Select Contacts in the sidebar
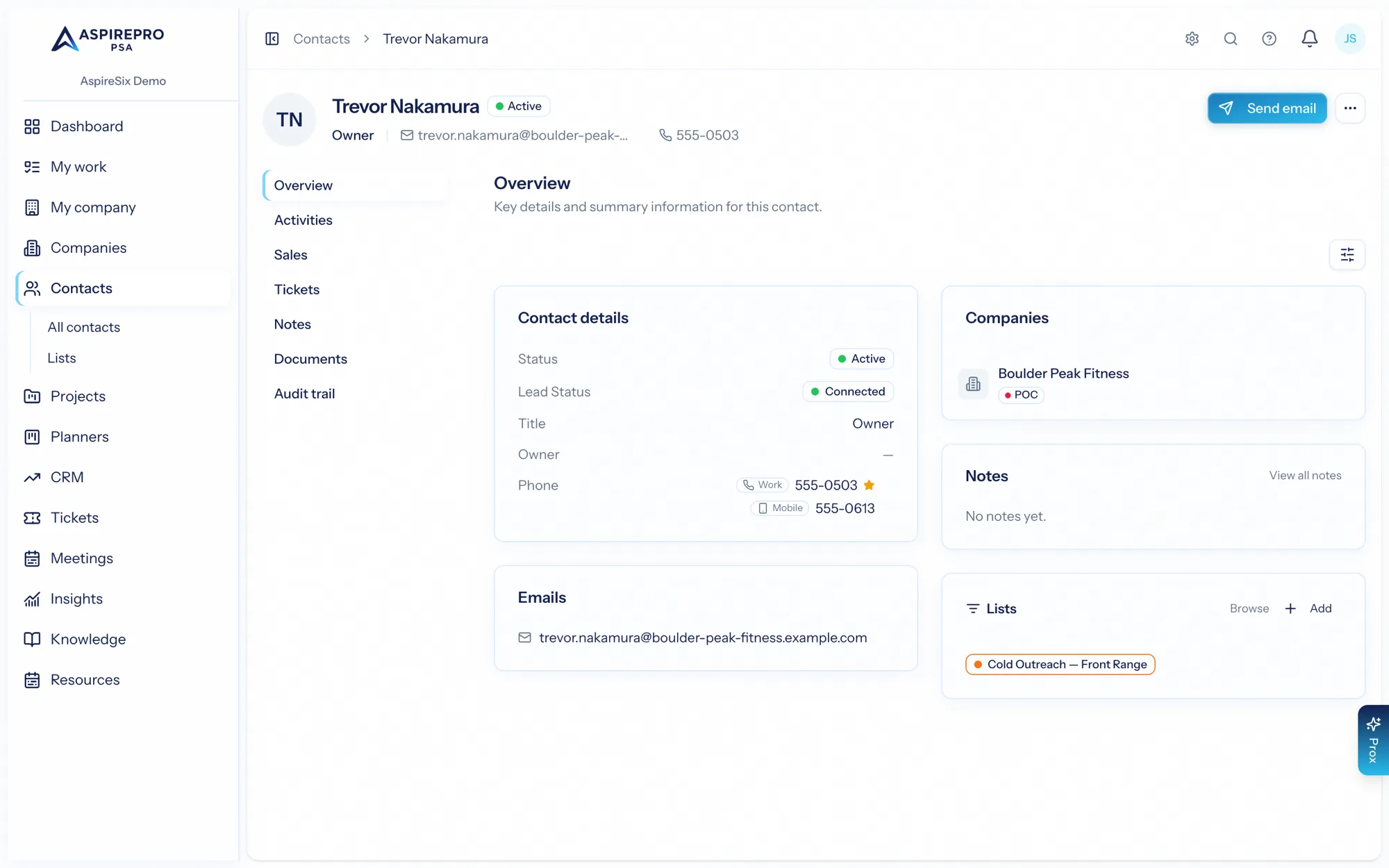 coord(124,288)
